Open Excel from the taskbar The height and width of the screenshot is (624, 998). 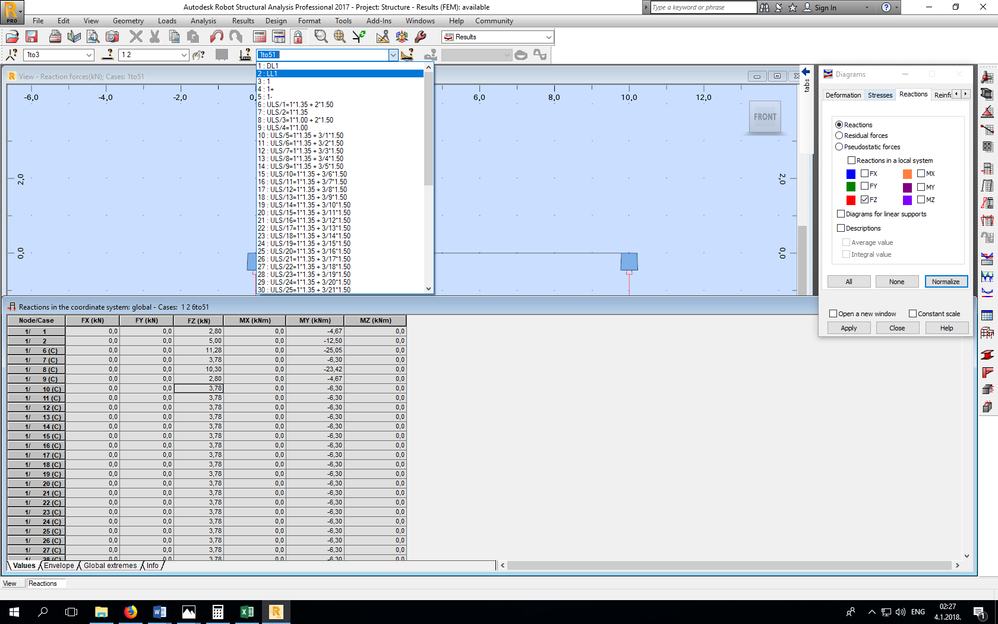(246, 612)
